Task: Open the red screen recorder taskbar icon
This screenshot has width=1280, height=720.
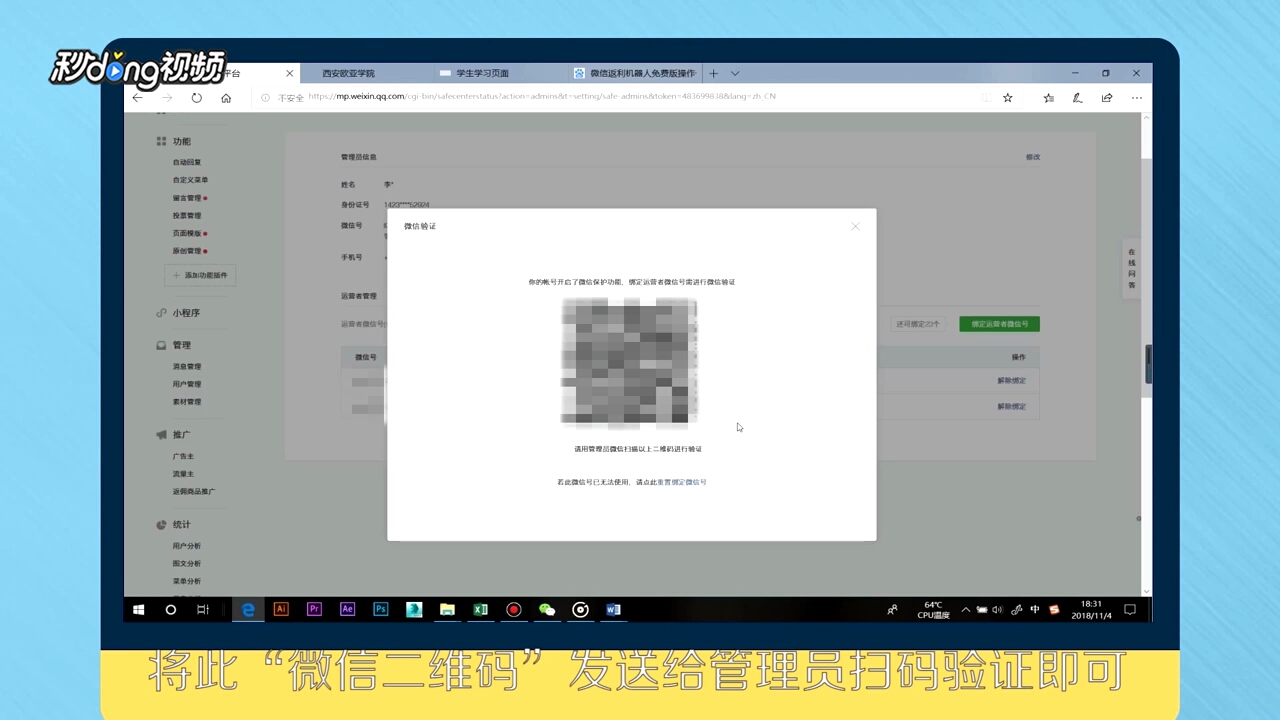Action: tap(514, 609)
